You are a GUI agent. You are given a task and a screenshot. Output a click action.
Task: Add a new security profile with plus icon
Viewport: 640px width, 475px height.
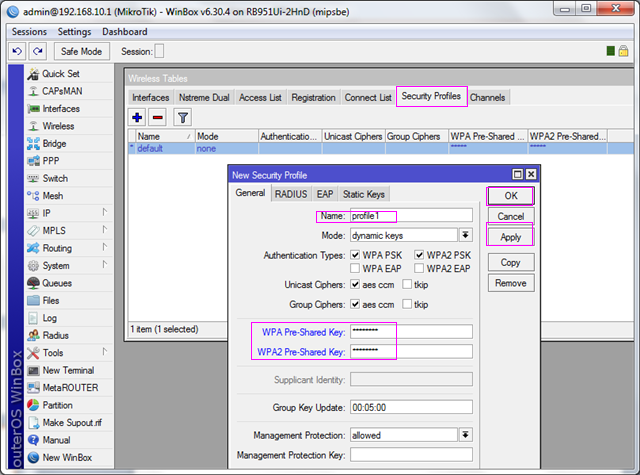tap(137, 118)
